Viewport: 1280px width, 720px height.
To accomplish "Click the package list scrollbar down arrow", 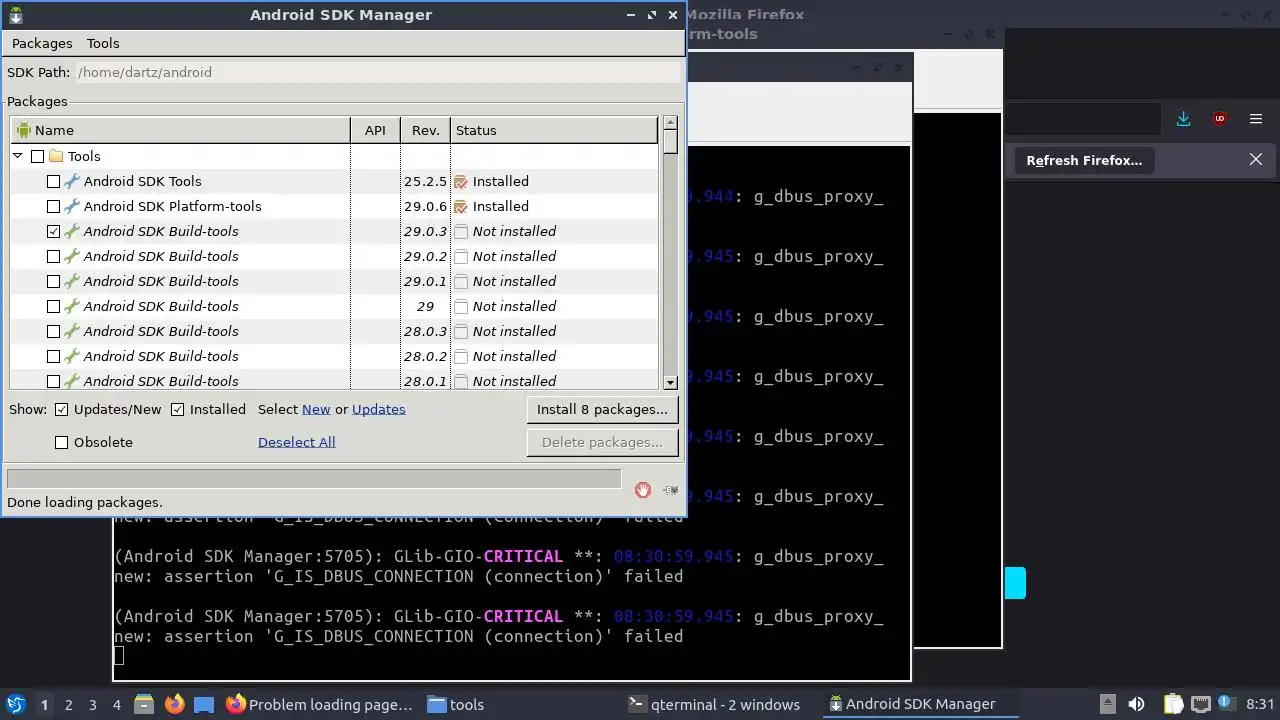I will pyautogui.click(x=670, y=382).
